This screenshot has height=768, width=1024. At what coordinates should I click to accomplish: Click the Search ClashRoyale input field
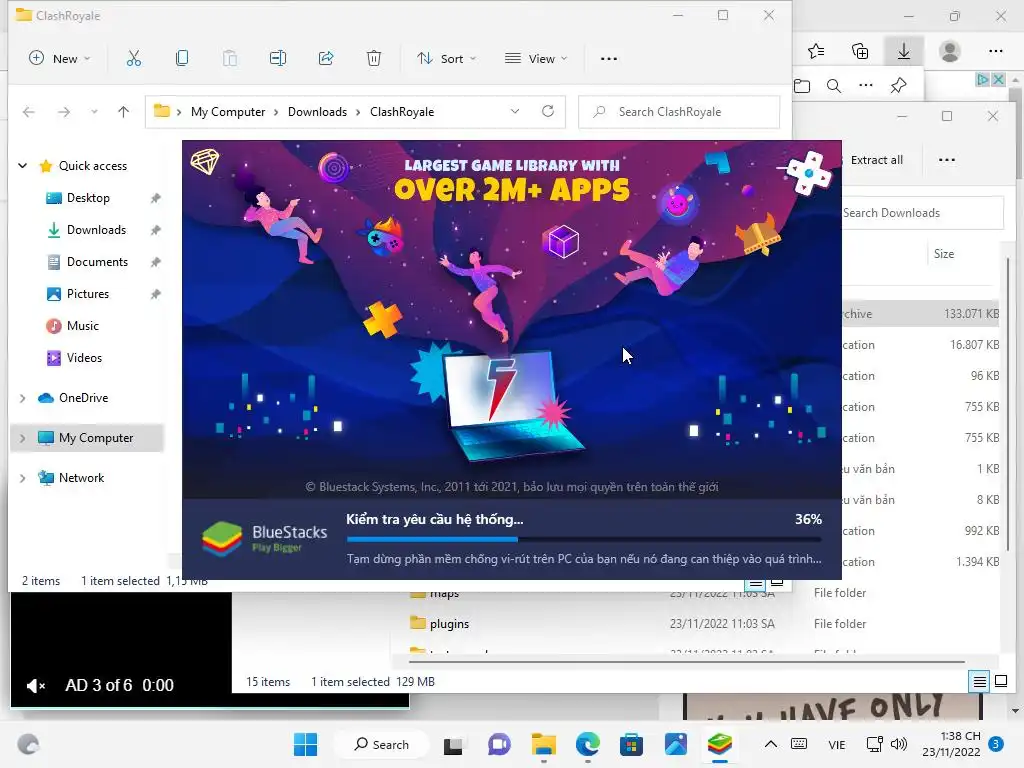pyautogui.click(x=679, y=112)
